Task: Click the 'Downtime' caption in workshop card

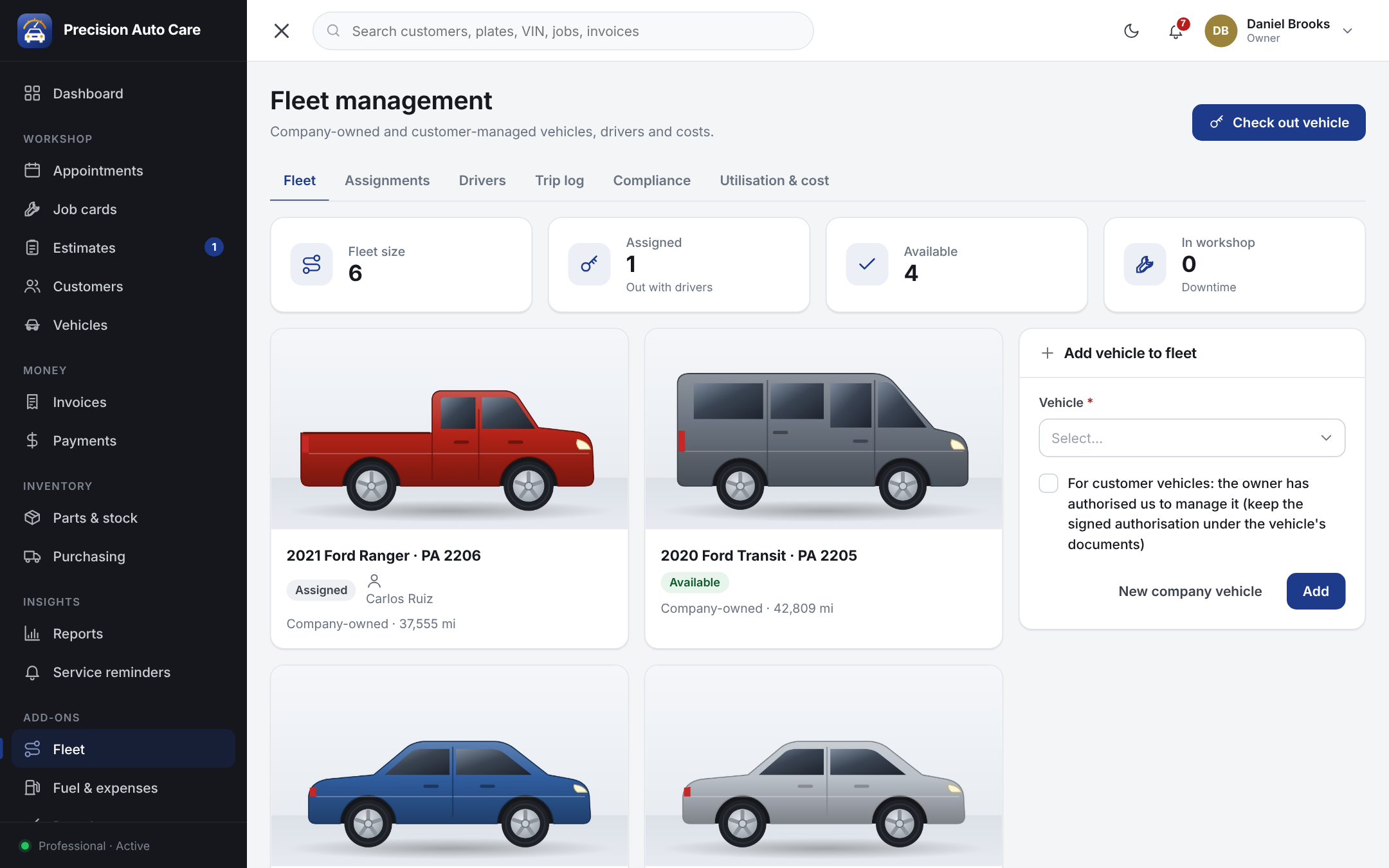Action: click(x=1209, y=287)
